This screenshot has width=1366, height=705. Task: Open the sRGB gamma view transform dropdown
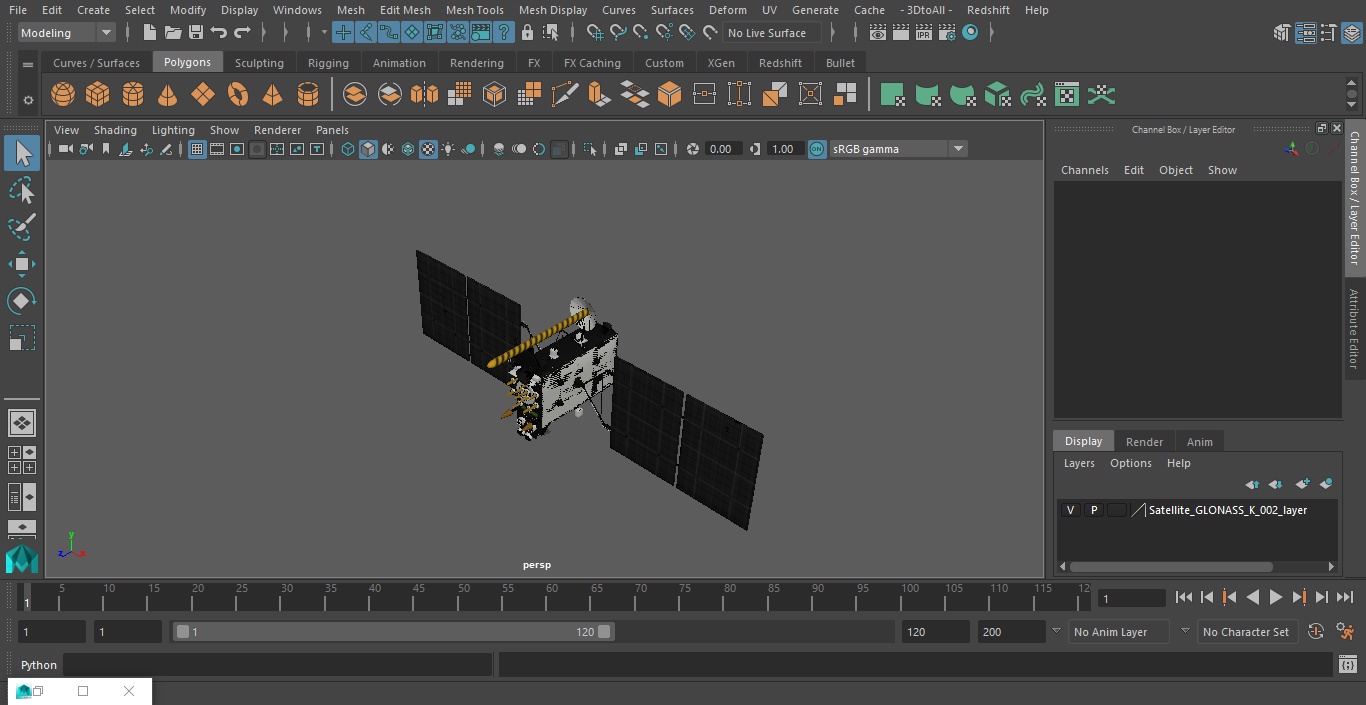click(x=898, y=149)
